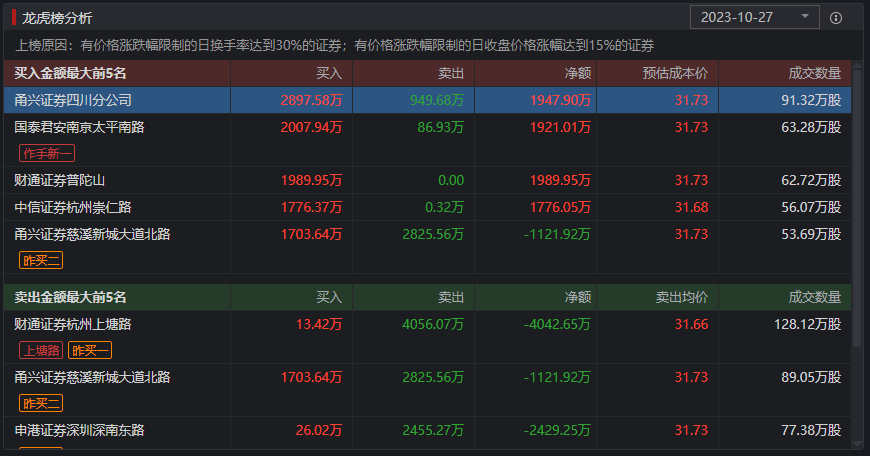Click the buy value 2007.94万
This screenshot has height=456, width=870.
coord(311,127)
